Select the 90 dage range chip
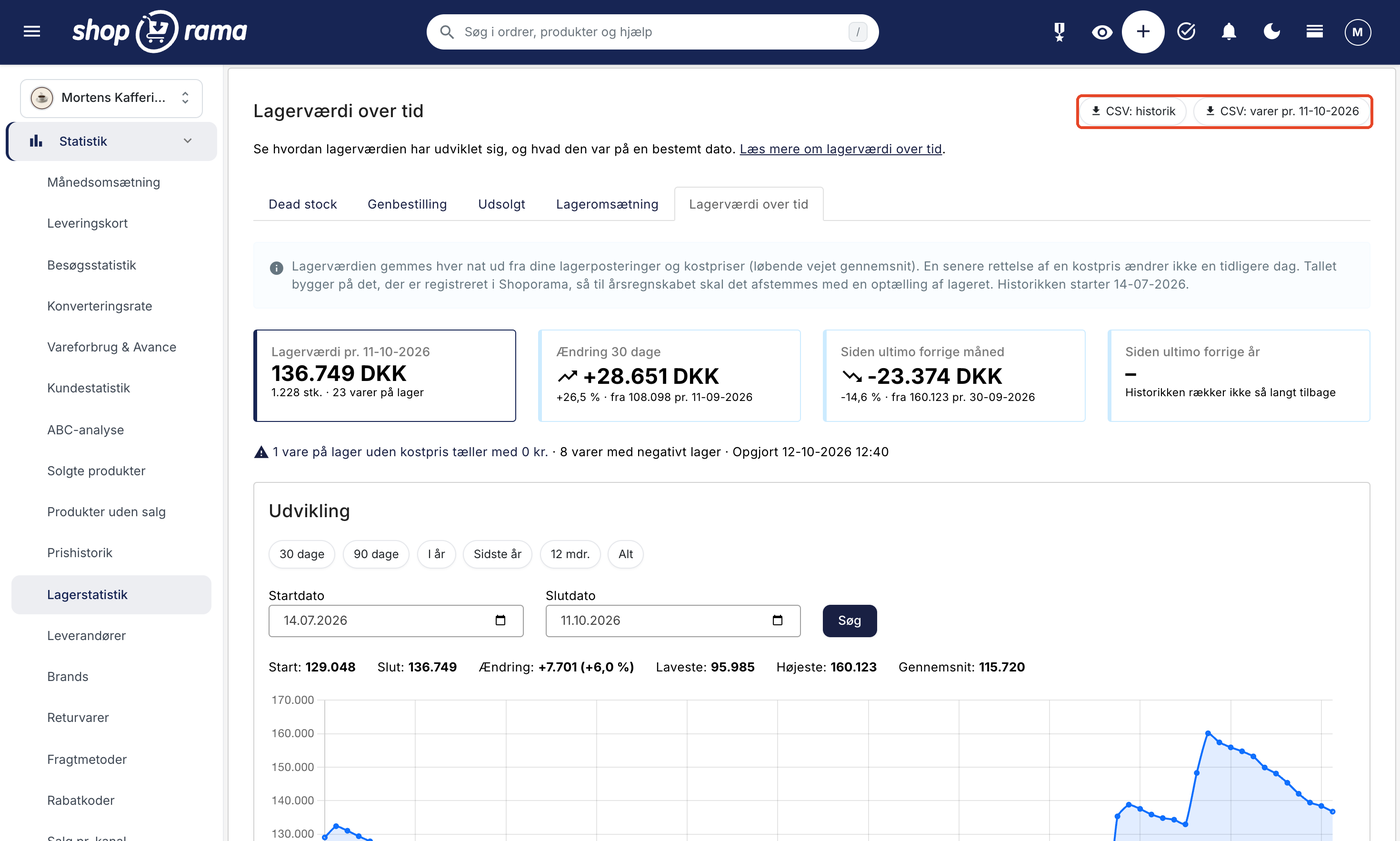The width and height of the screenshot is (1400, 841). (376, 554)
